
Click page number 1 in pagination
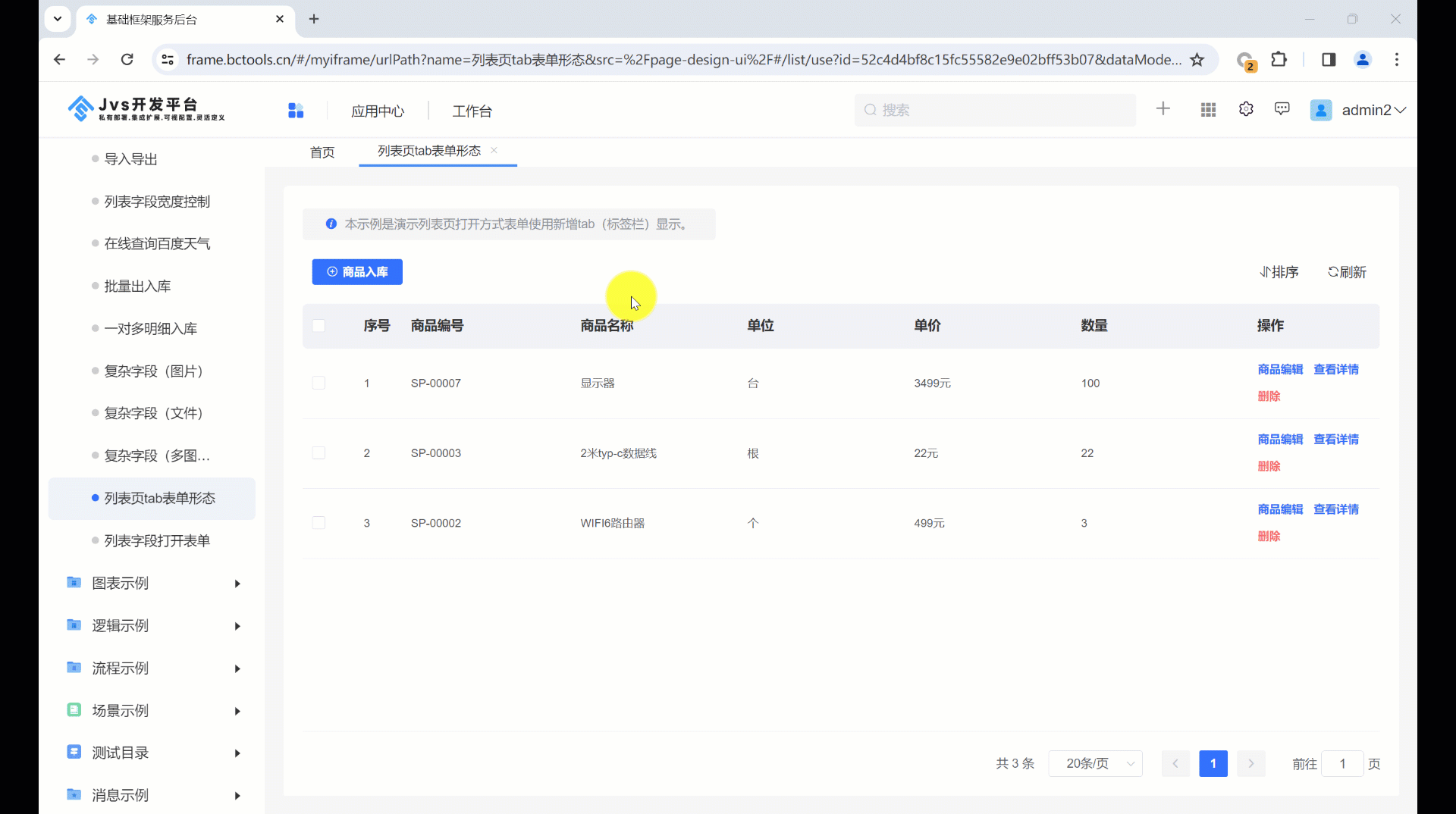pyautogui.click(x=1213, y=763)
